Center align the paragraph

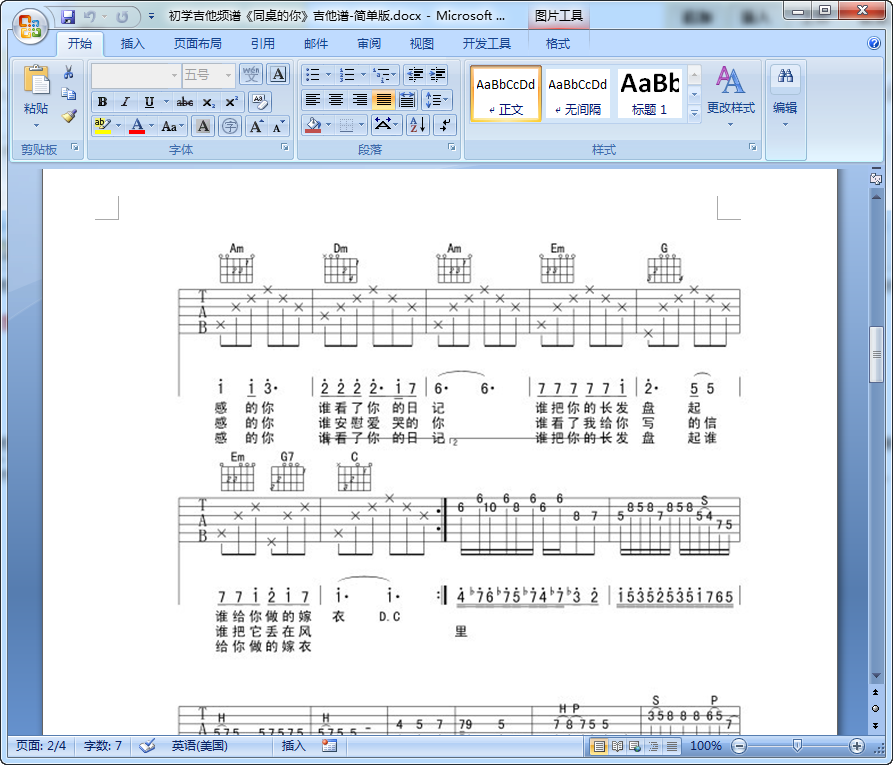click(336, 100)
